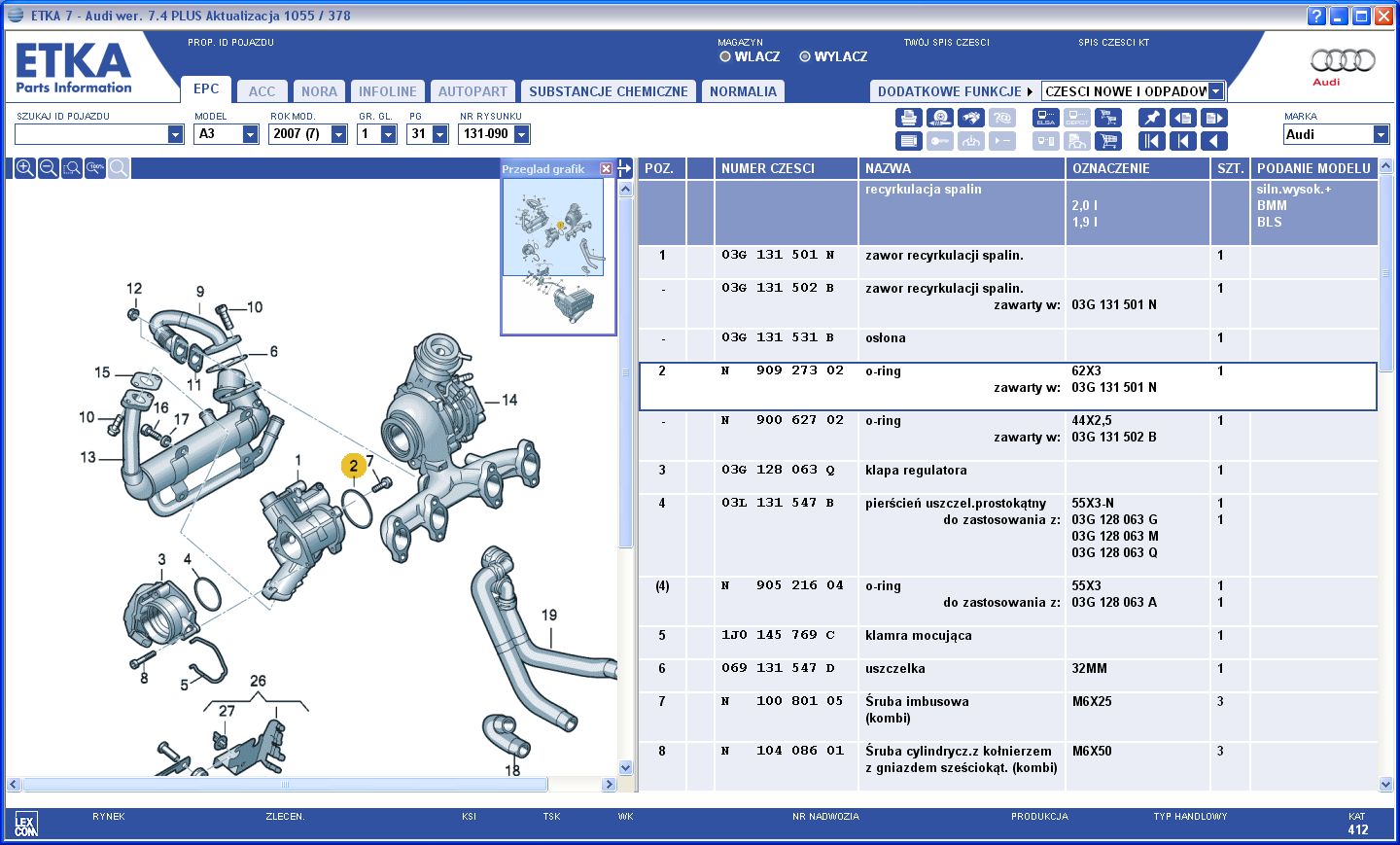Open the NR RYSUNKU 131-090 dropdown

[521, 134]
